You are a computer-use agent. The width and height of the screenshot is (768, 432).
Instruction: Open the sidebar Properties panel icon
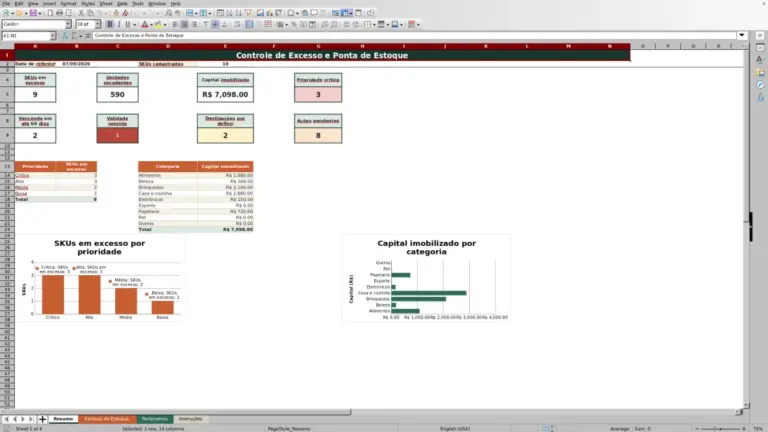760,48
